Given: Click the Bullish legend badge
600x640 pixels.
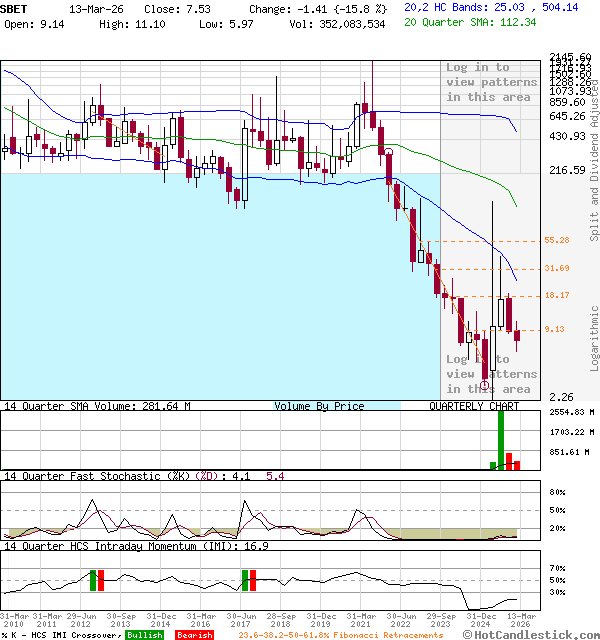Looking at the screenshot, I should tap(144, 634).
